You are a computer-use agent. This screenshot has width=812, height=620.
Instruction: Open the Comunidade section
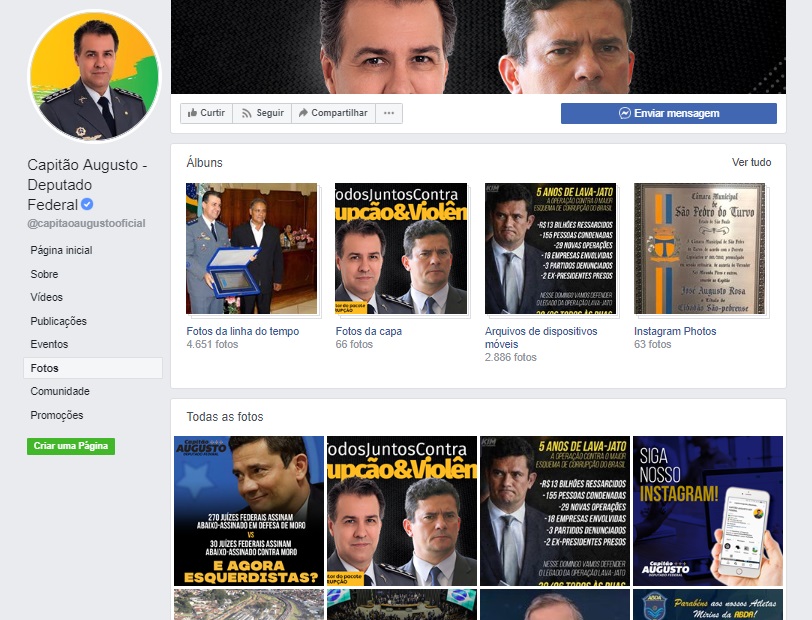click(x=60, y=391)
